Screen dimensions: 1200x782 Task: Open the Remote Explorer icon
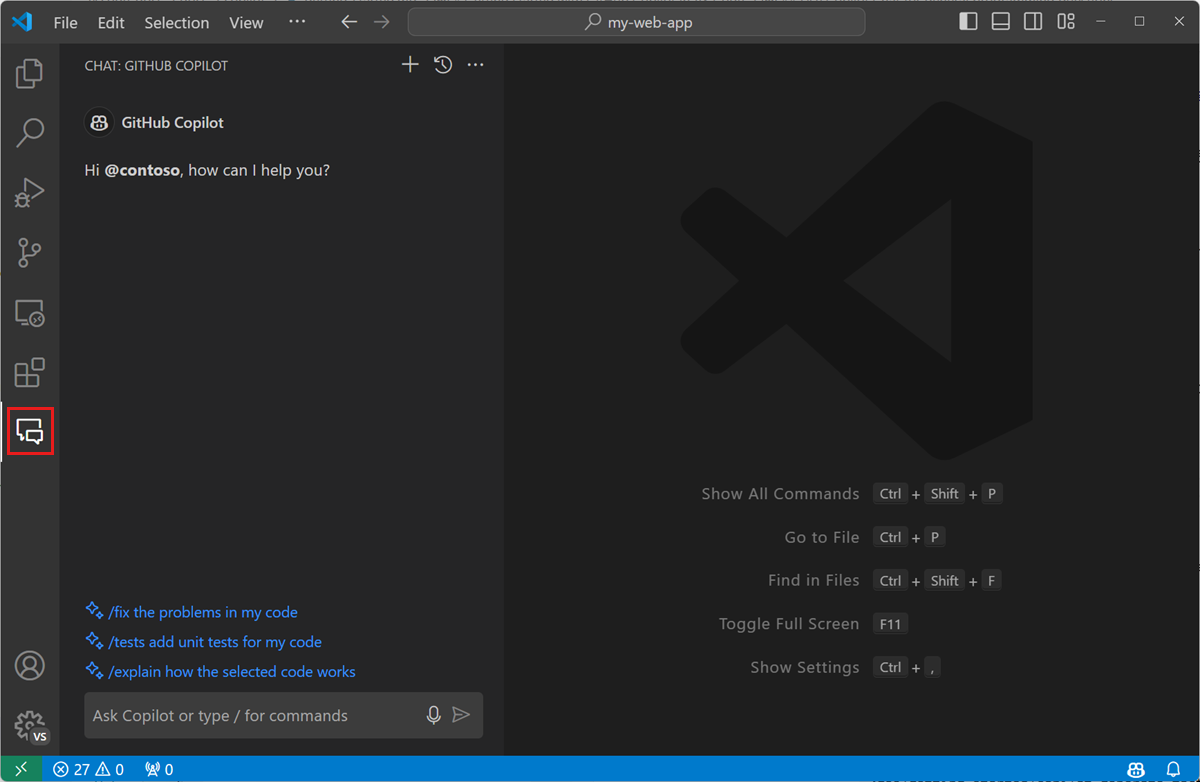tap(29, 313)
